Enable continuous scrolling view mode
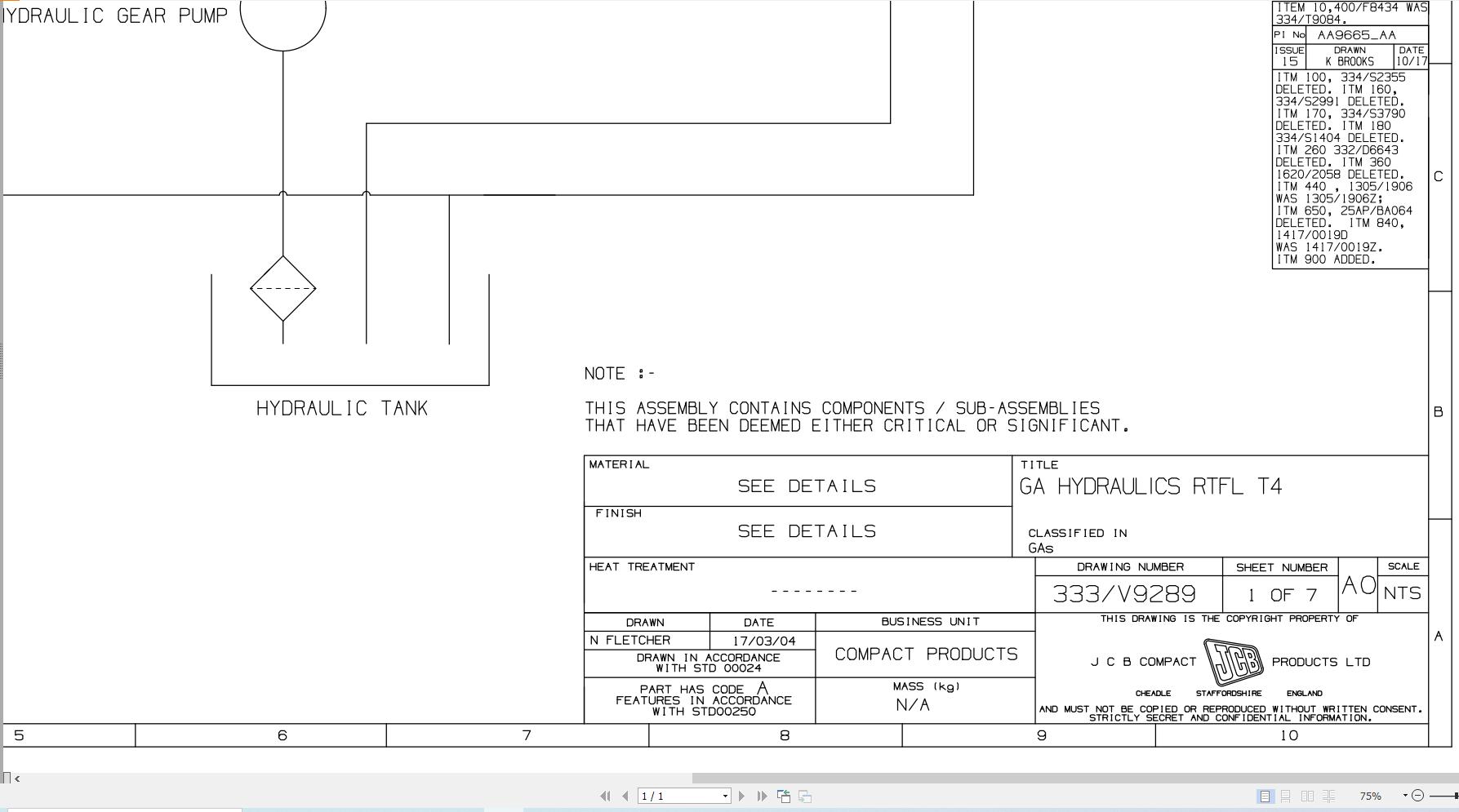1459x812 pixels. click(1287, 795)
